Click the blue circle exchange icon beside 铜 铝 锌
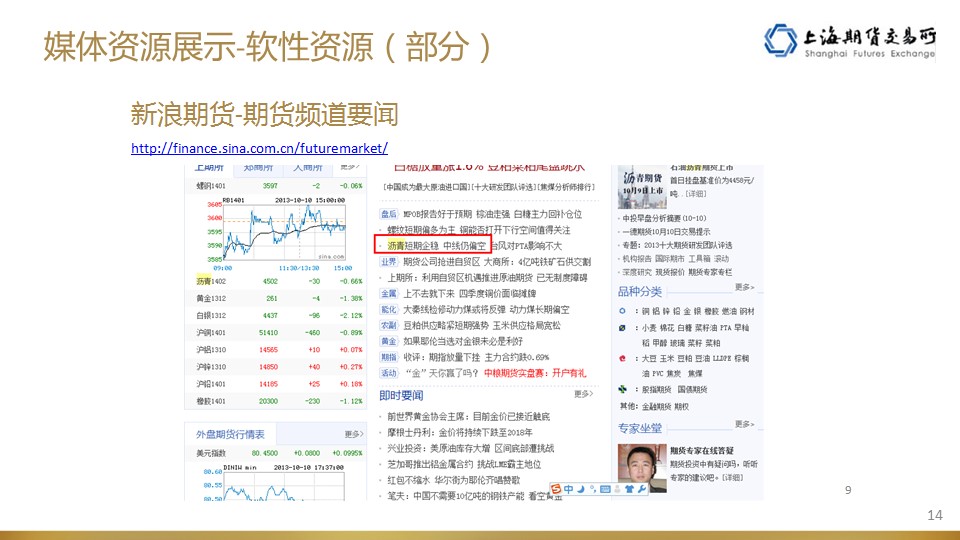This screenshot has width=960, height=540. coord(622,311)
